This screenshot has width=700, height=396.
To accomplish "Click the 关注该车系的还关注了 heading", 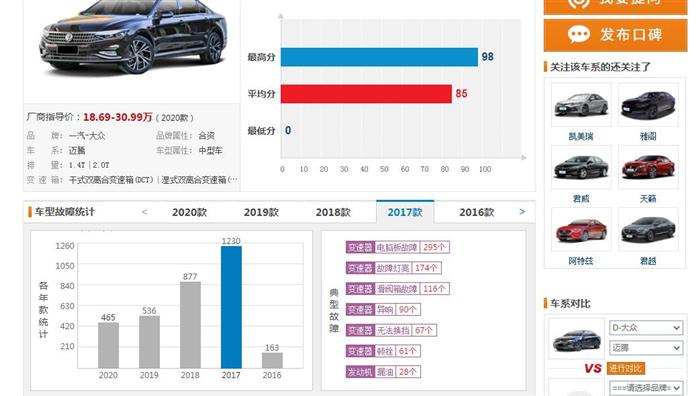I will coord(600,67).
